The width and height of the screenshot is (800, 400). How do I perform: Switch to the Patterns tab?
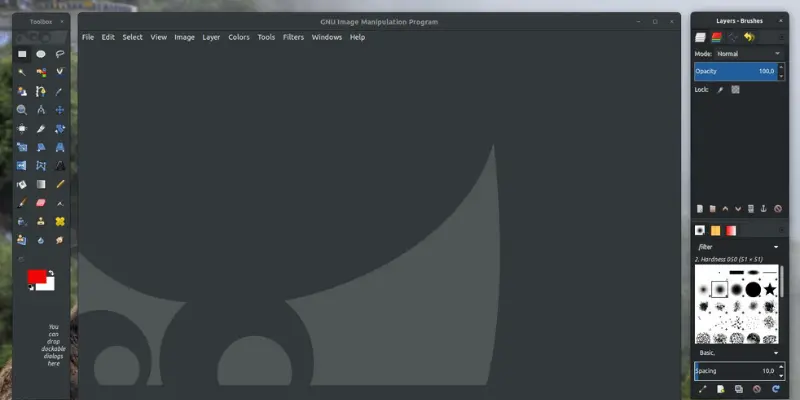715,231
